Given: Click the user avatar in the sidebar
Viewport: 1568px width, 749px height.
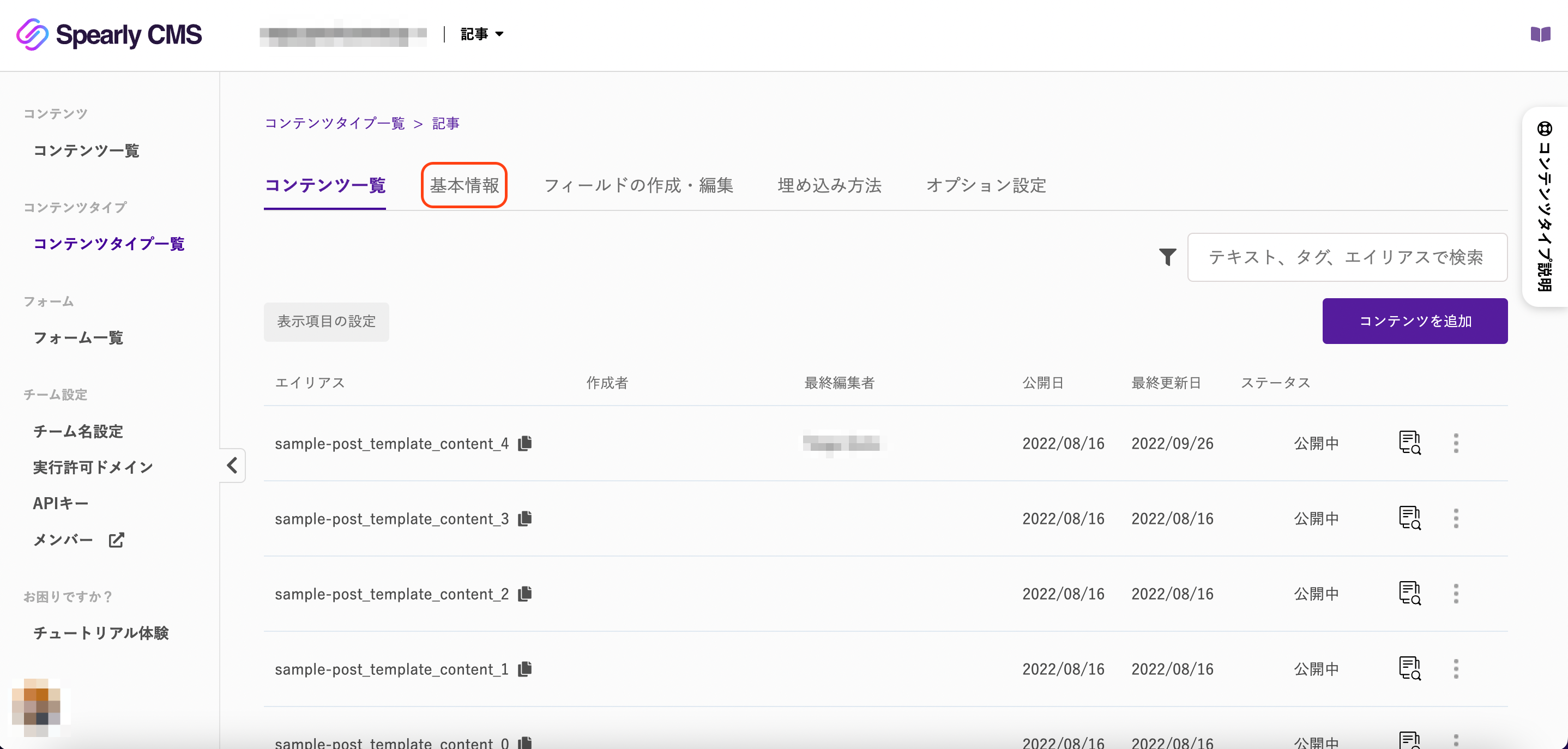Looking at the screenshot, I should pos(37,708).
